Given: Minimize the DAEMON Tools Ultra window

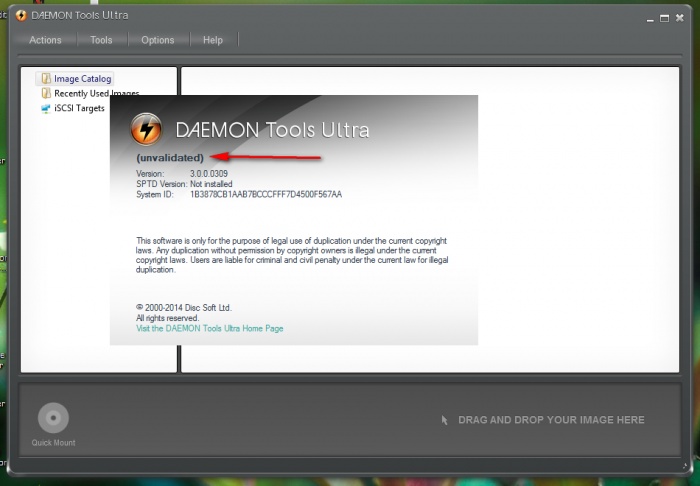Looking at the screenshot, I should coord(650,19).
